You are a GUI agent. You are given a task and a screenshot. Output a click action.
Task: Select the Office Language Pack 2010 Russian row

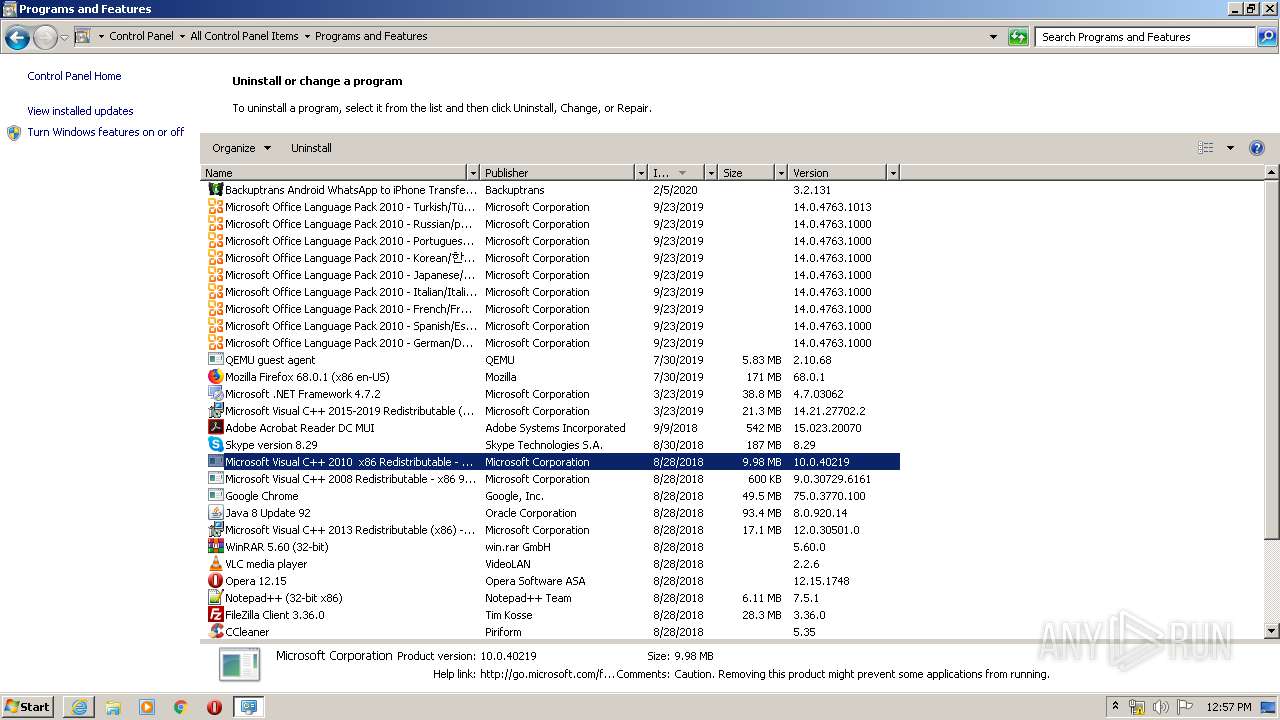pyautogui.click(x=551, y=224)
